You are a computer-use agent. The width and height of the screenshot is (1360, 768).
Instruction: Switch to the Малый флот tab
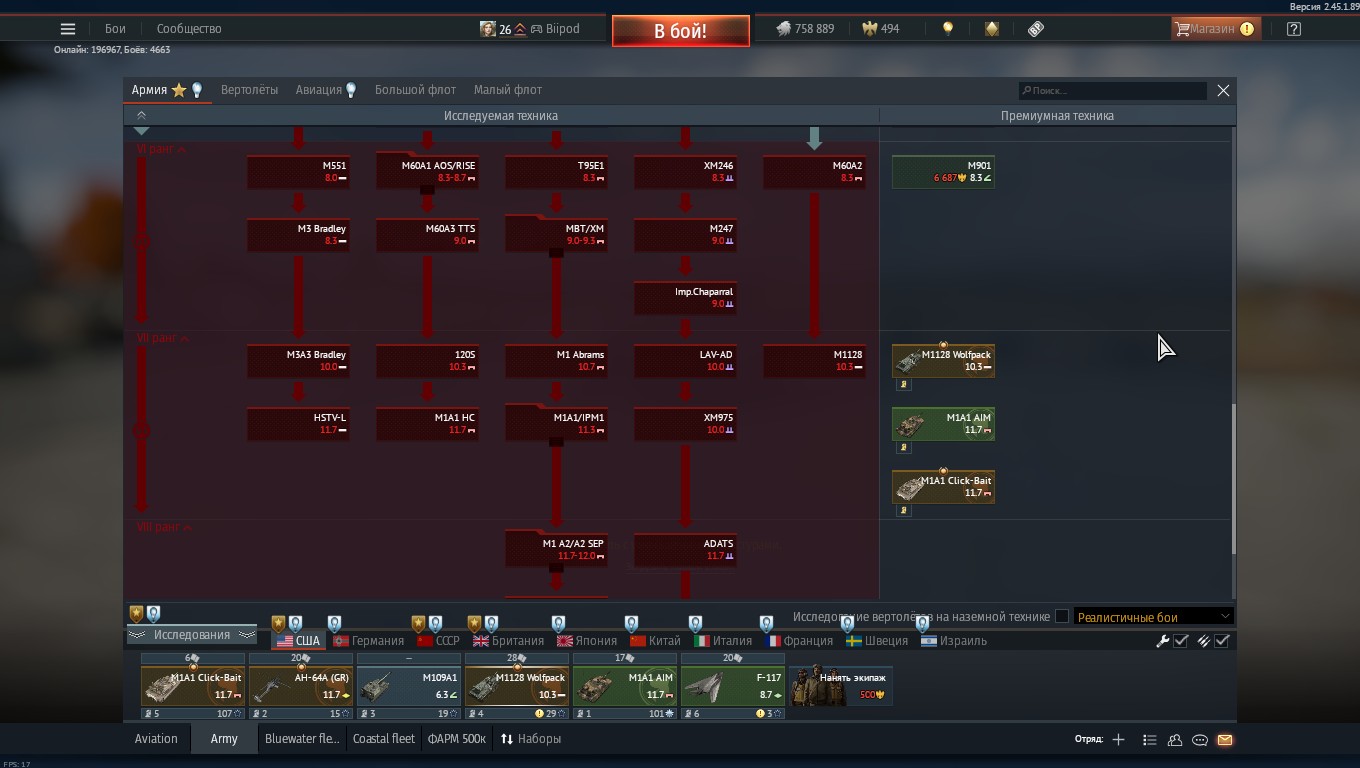point(507,90)
